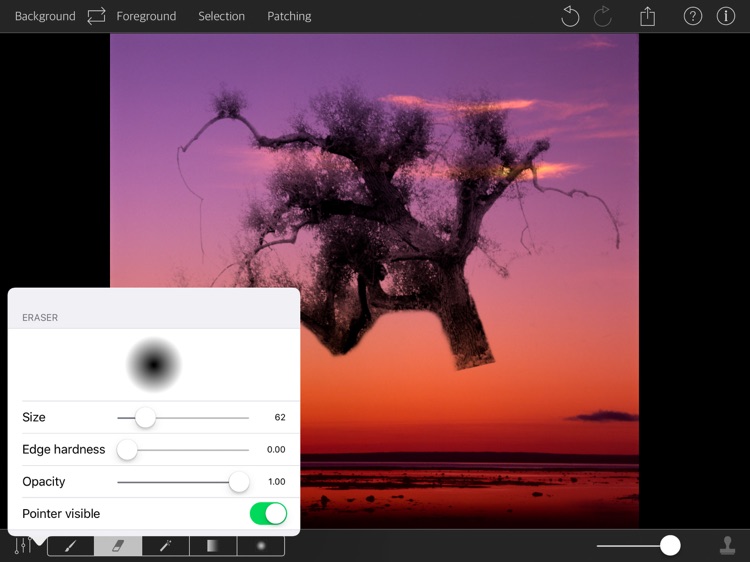Click the Stamp icon
750x562 pixels.
[728, 545]
